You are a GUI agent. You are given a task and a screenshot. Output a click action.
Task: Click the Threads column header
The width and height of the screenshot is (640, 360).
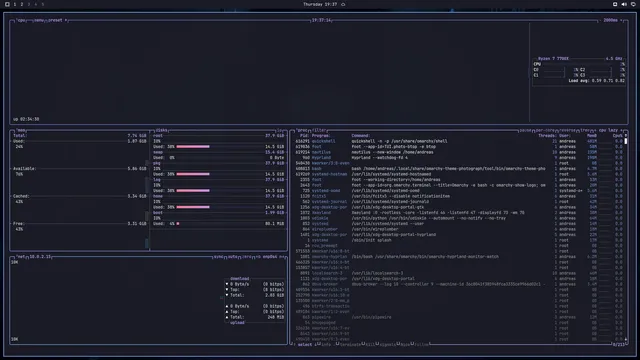(547, 136)
